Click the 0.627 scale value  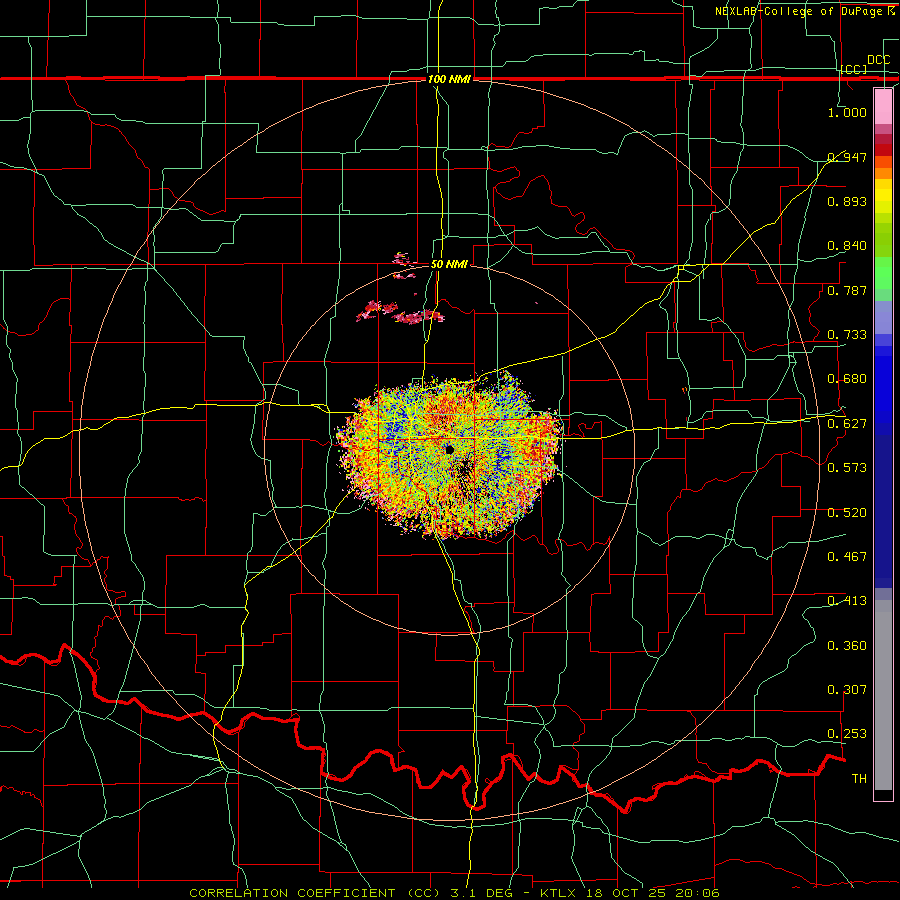click(x=847, y=424)
